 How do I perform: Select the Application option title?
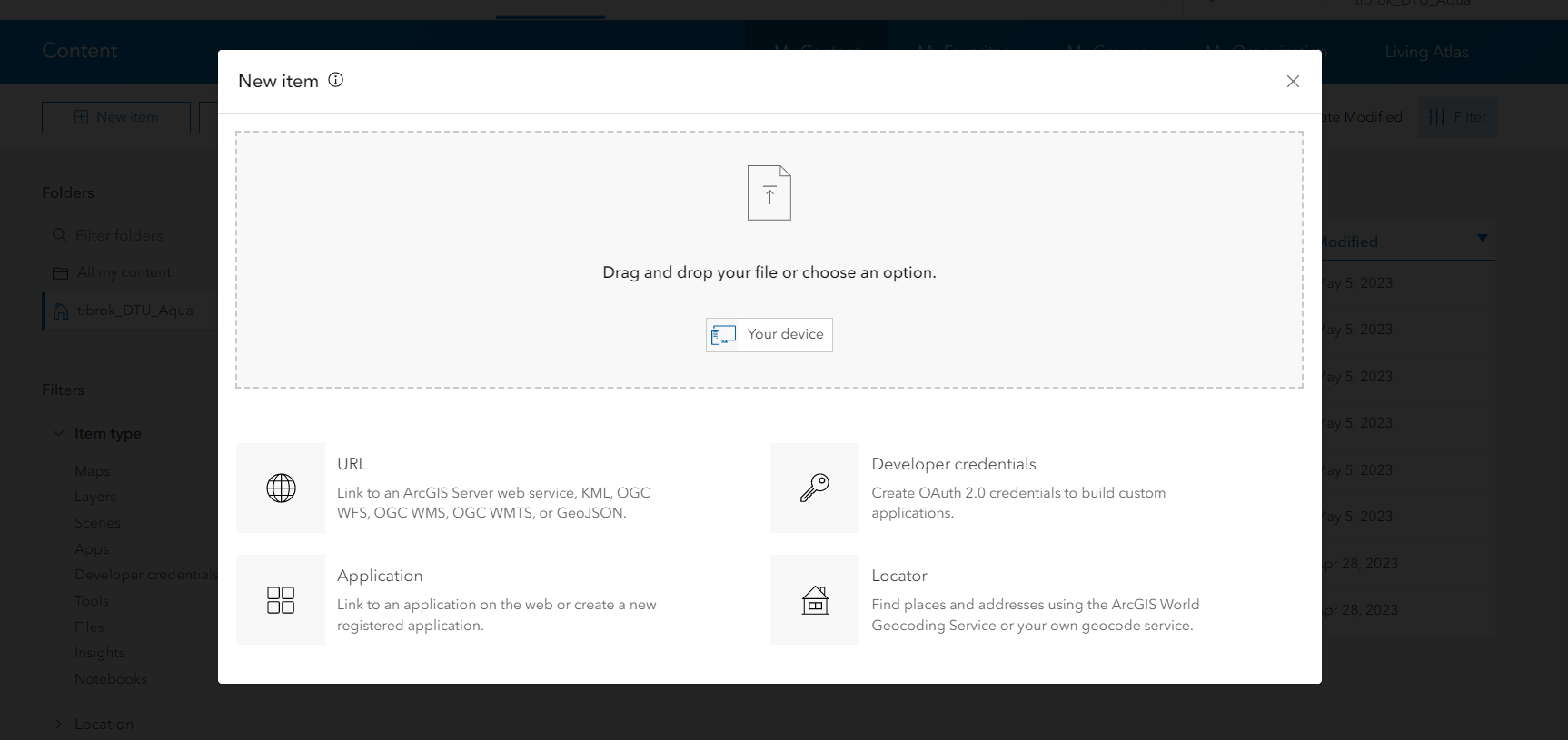click(x=380, y=576)
